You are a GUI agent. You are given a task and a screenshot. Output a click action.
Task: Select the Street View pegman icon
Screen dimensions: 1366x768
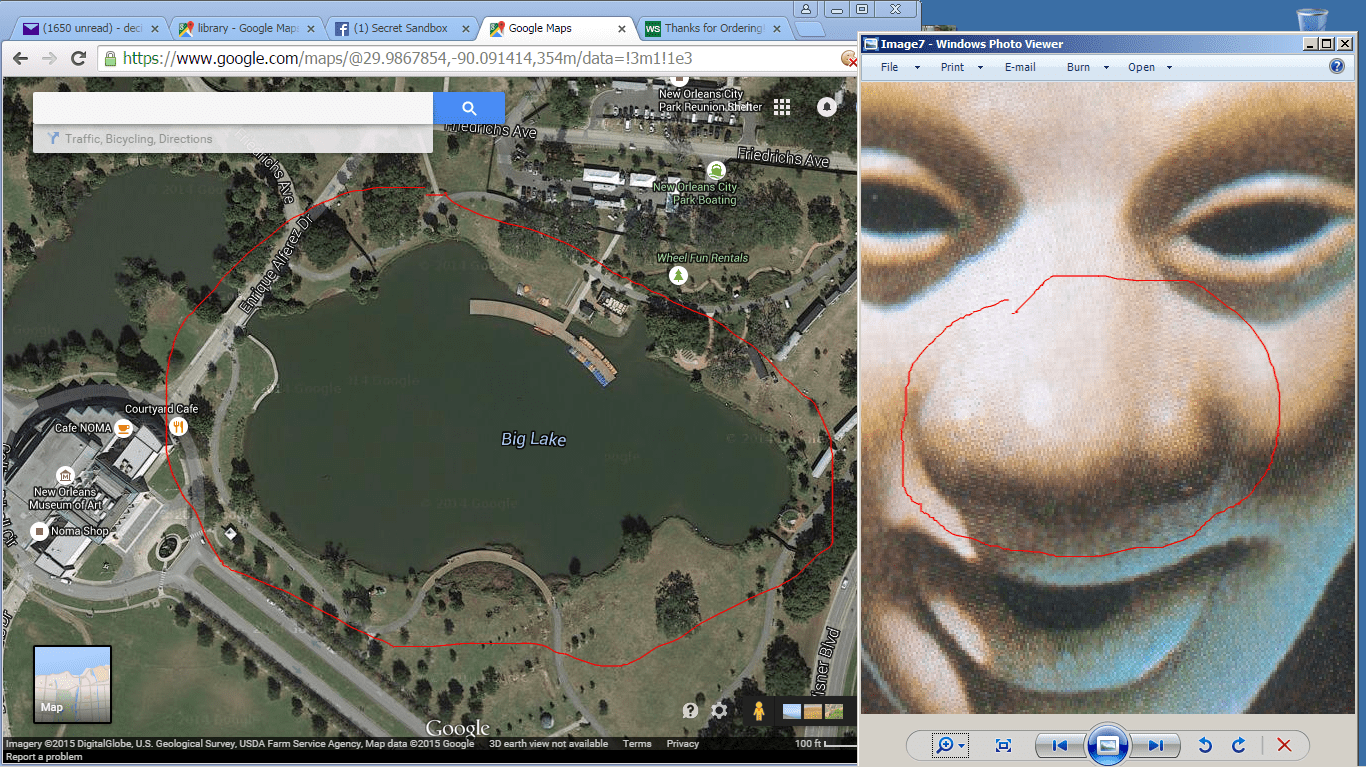tap(759, 711)
